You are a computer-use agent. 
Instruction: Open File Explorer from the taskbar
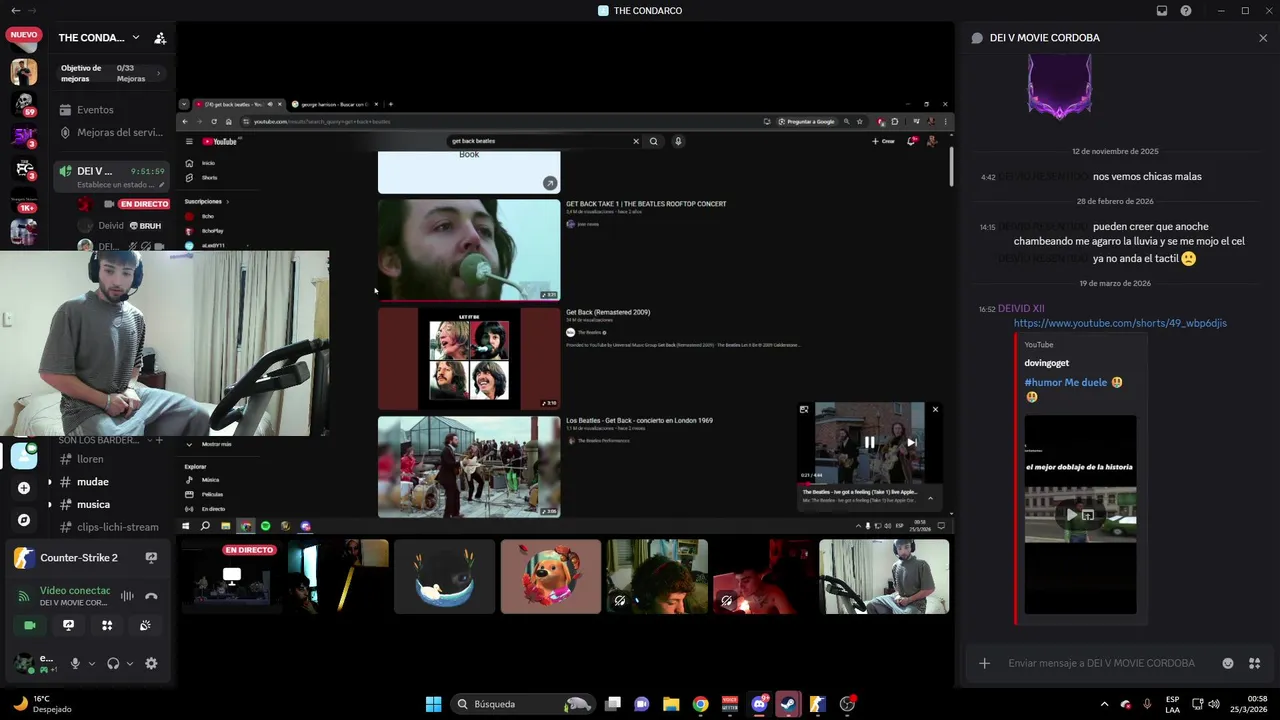pos(671,704)
